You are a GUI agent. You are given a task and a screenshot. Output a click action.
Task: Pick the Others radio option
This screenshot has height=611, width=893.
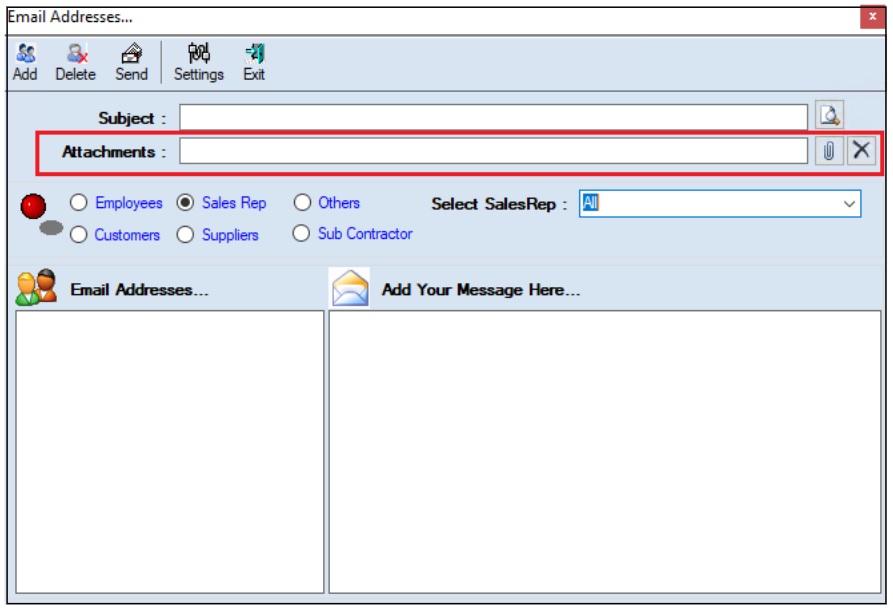[302, 203]
